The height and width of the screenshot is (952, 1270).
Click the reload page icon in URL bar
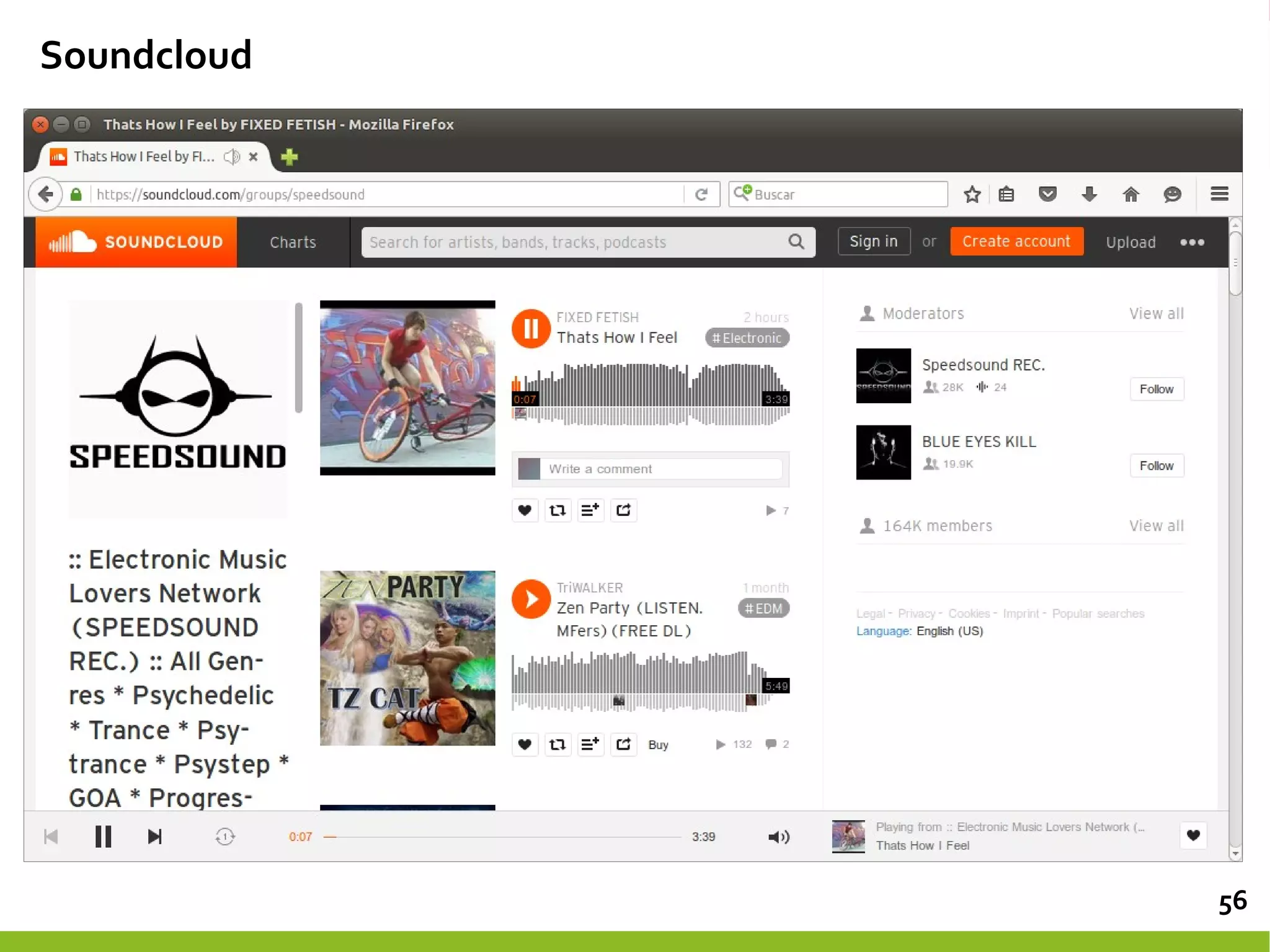tap(701, 195)
